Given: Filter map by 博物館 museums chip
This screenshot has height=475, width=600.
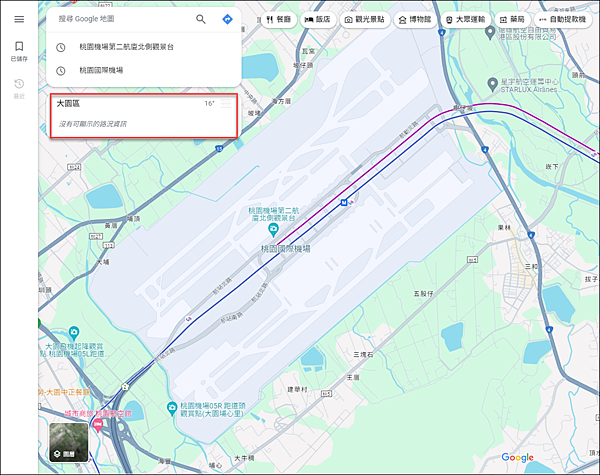Looking at the screenshot, I should tap(415, 19).
